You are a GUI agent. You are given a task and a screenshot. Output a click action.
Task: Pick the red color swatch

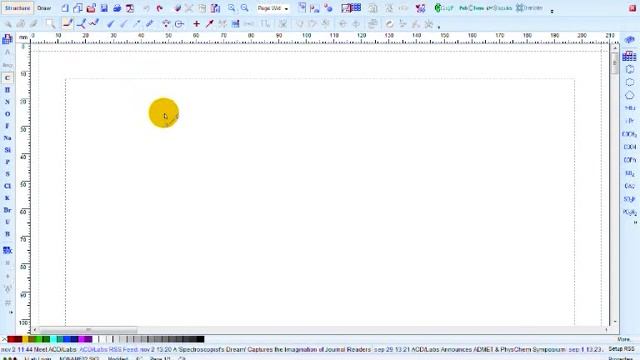[10, 339]
